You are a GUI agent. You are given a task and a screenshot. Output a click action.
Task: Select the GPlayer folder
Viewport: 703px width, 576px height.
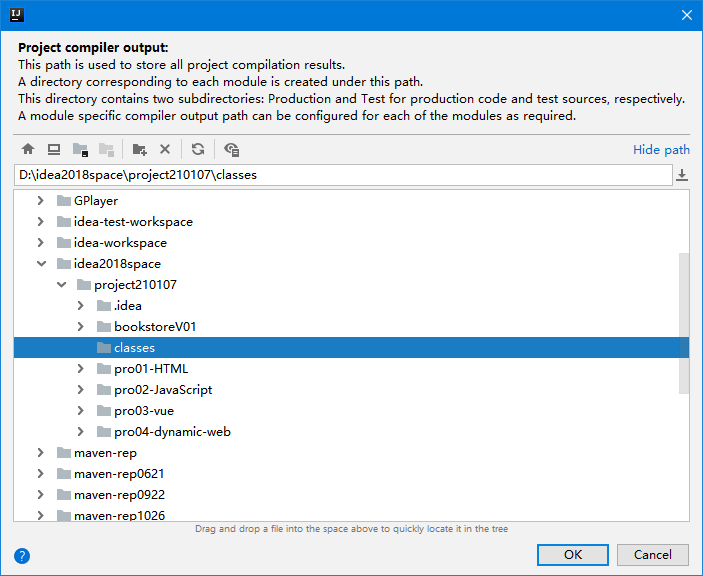(95, 201)
